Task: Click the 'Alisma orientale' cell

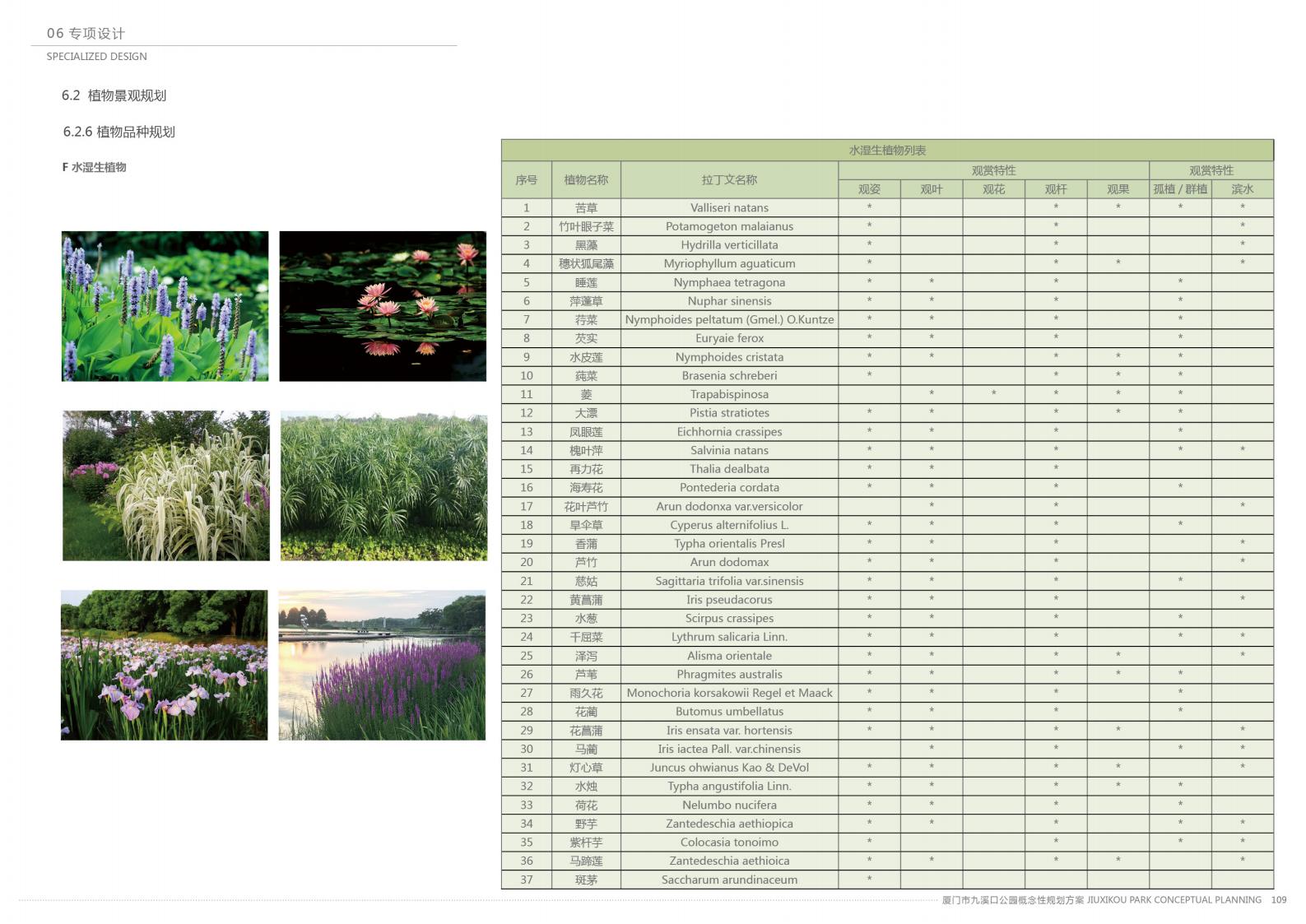Action: [729, 656]
